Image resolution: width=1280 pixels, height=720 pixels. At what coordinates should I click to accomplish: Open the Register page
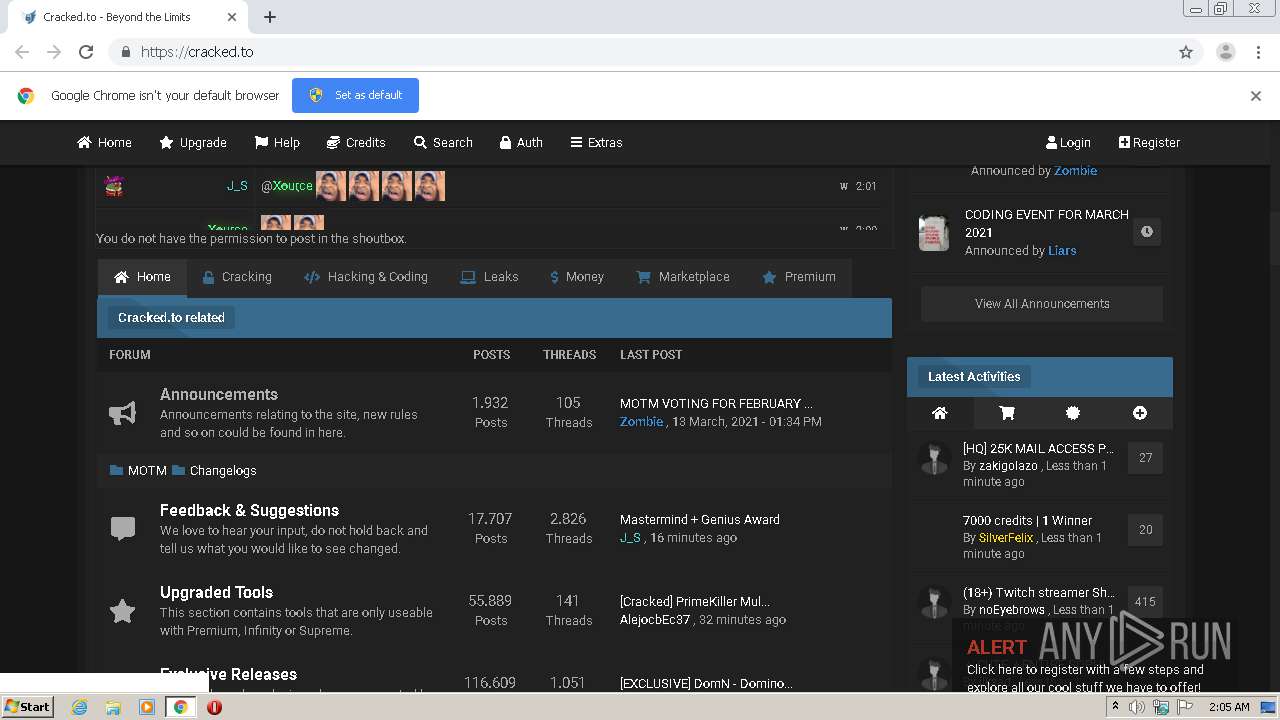point(1149,142)
